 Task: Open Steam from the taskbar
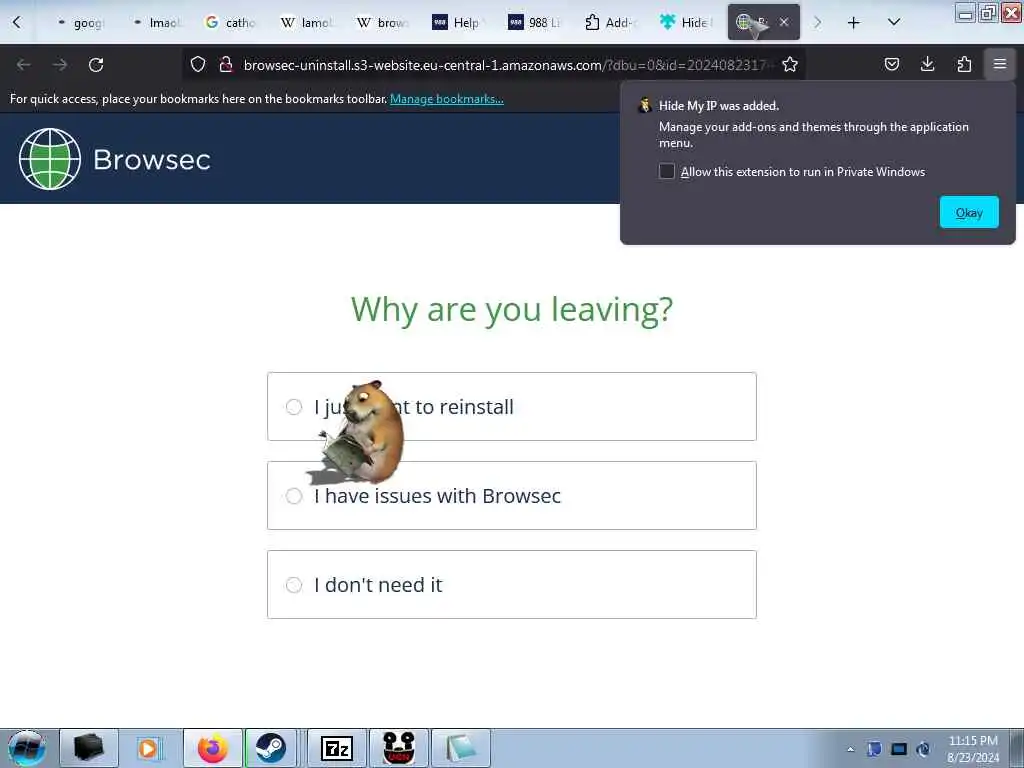point(271,748)
